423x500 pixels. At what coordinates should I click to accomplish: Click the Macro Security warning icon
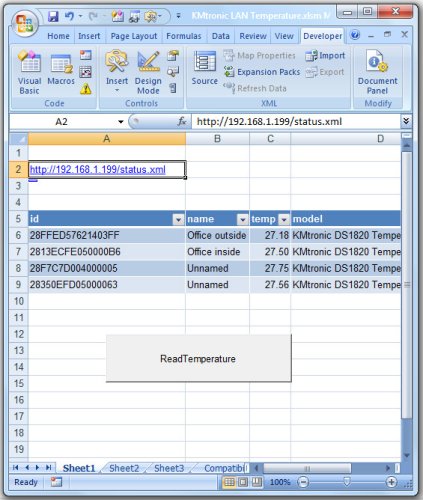click(x=86, y=89)
